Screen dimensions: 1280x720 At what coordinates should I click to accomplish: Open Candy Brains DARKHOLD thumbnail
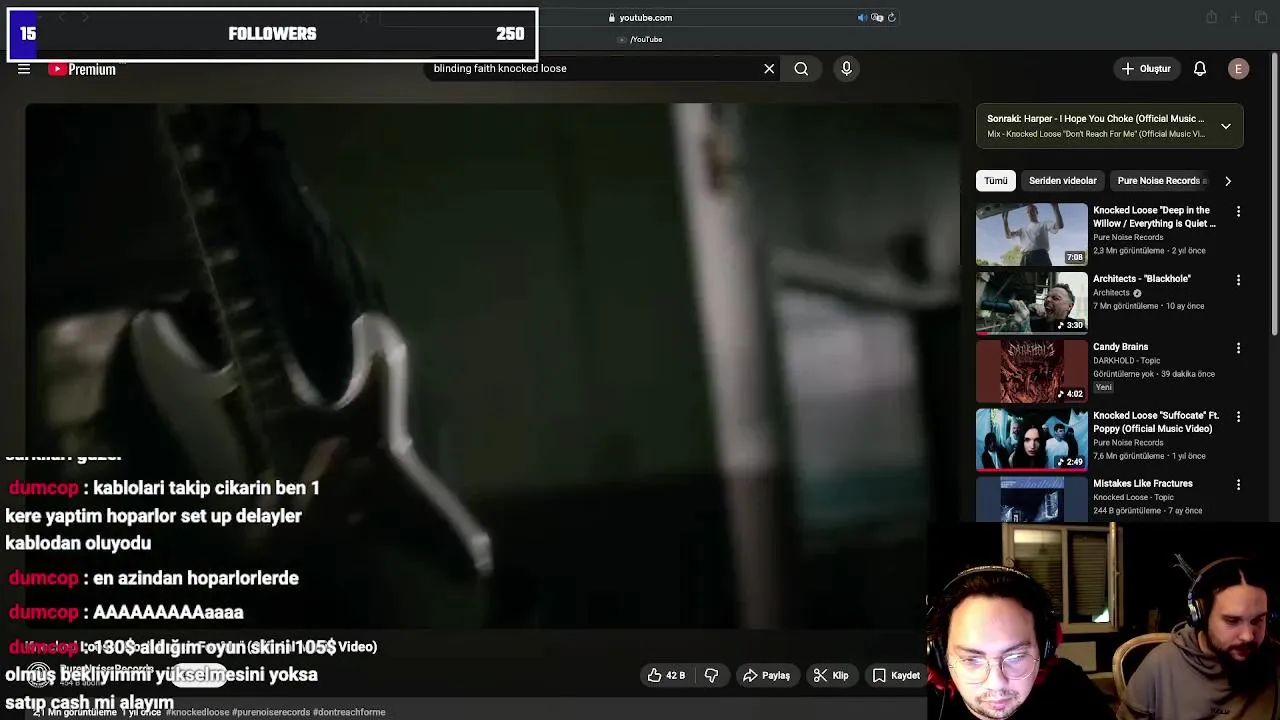(1031, 371)
